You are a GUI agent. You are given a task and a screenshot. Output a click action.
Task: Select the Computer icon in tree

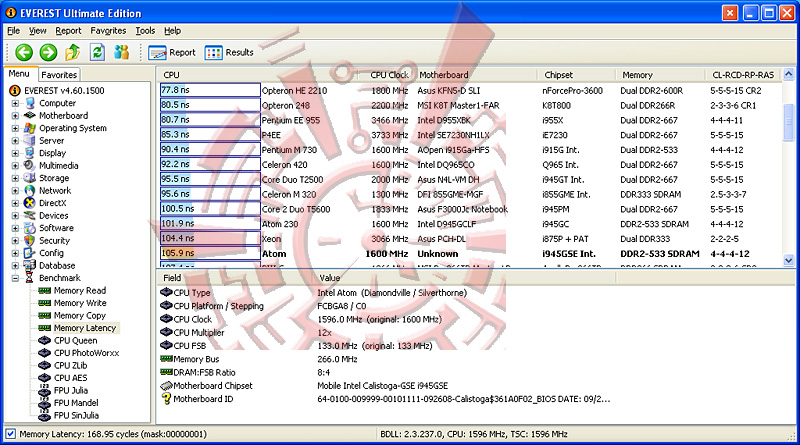[30, 103]
